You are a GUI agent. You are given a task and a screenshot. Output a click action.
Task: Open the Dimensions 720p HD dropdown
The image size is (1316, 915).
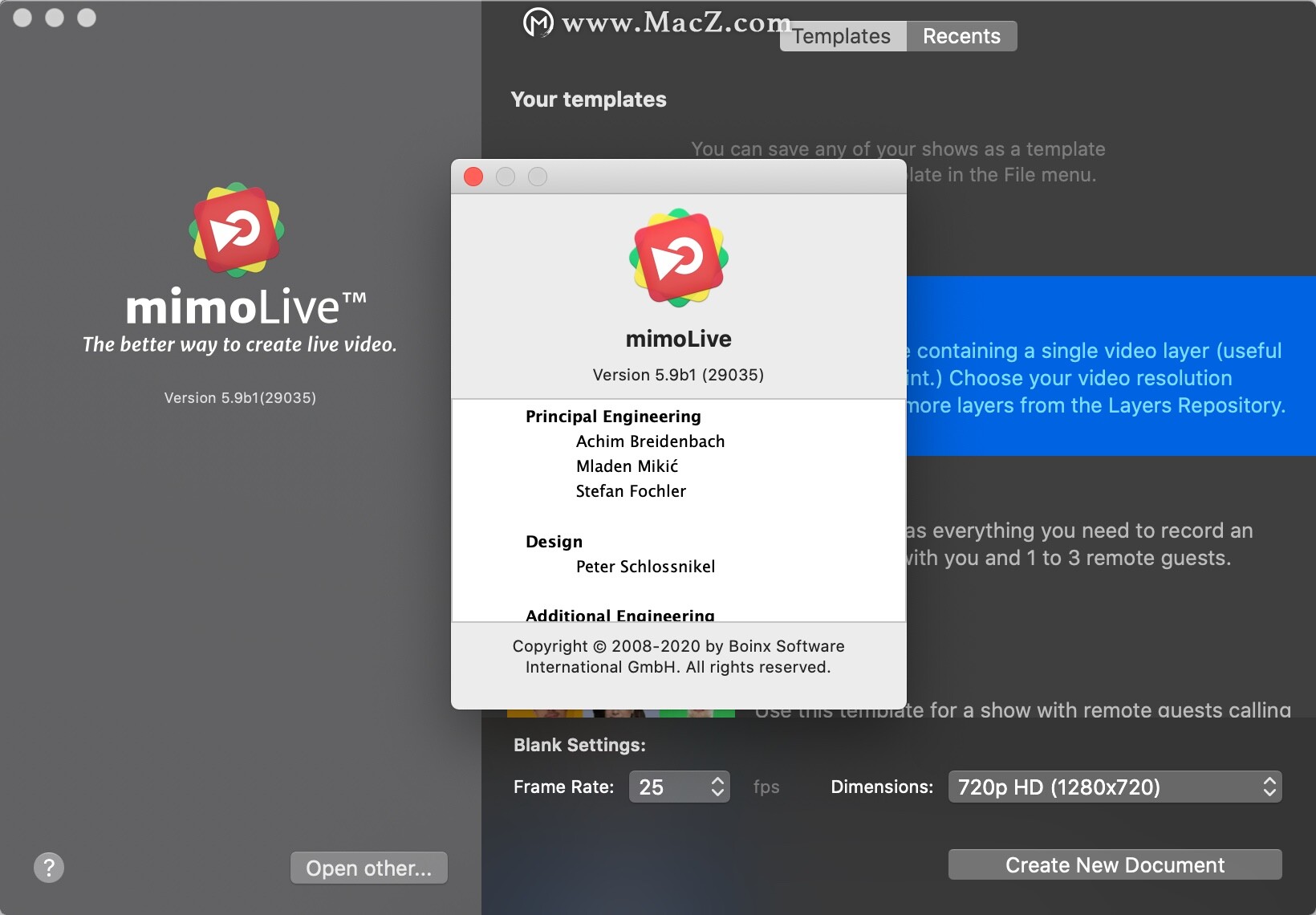(1115, 787)
